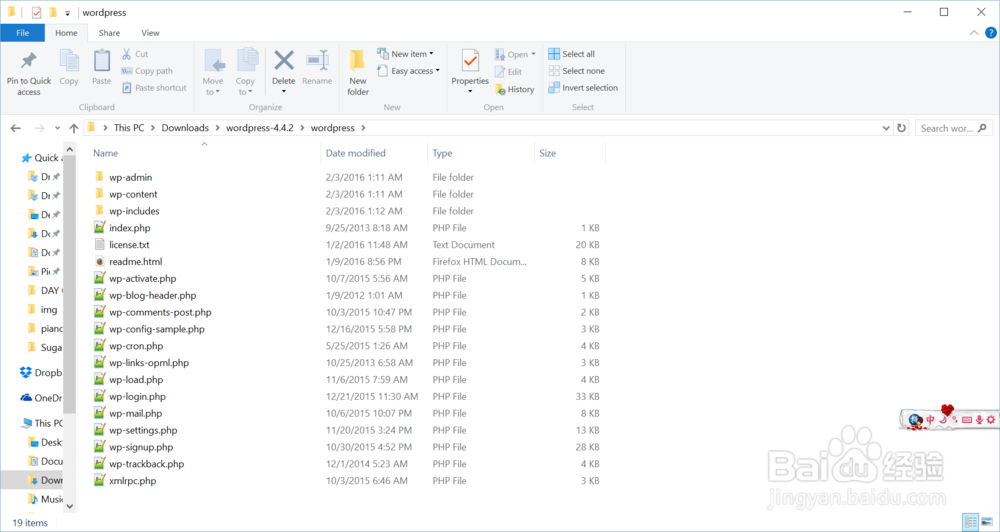Click Invert selection in ribbon
Screen dimensions: 1000x532
coord(583,88)
